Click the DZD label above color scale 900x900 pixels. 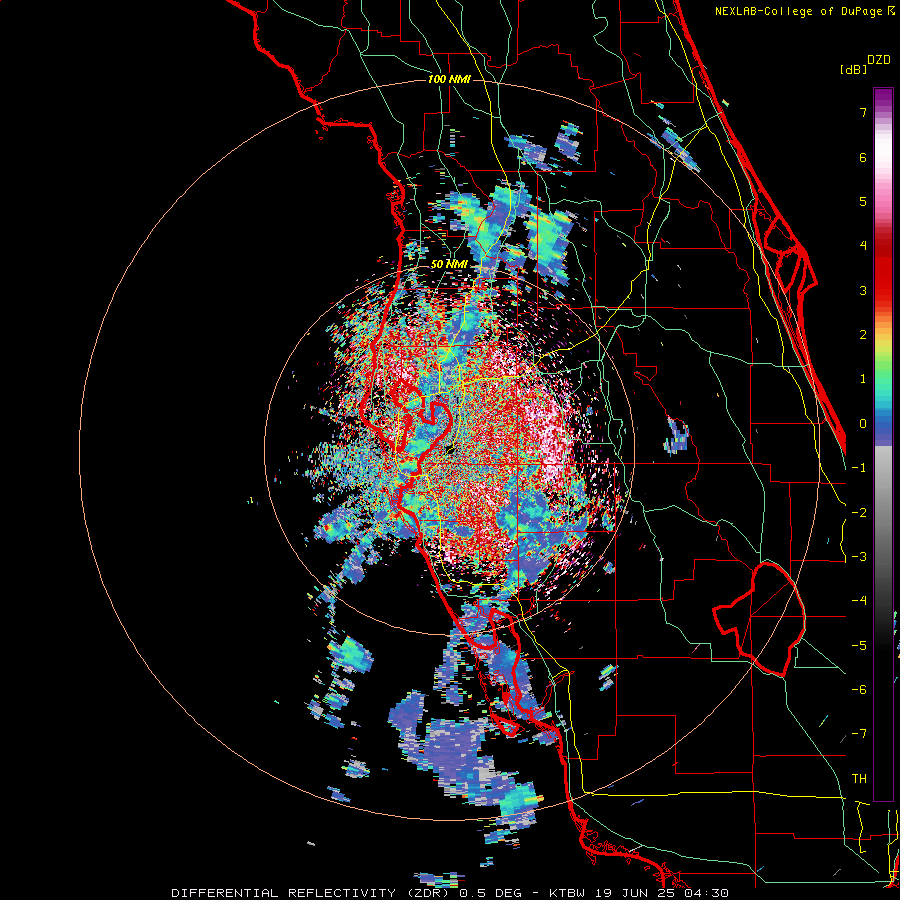pyautogui.click(x=879, y=60)
